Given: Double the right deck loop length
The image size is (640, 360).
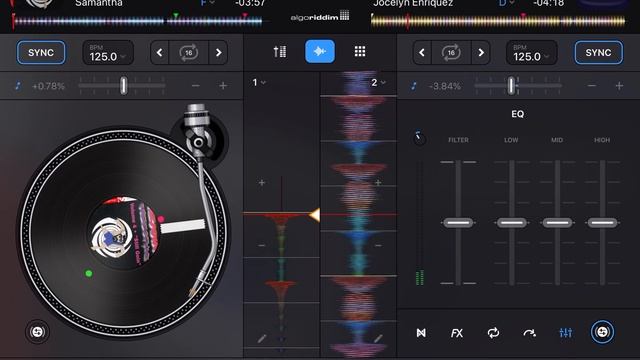Looking at the screenshot, I should pyautogui.click(x=481, y=53).
